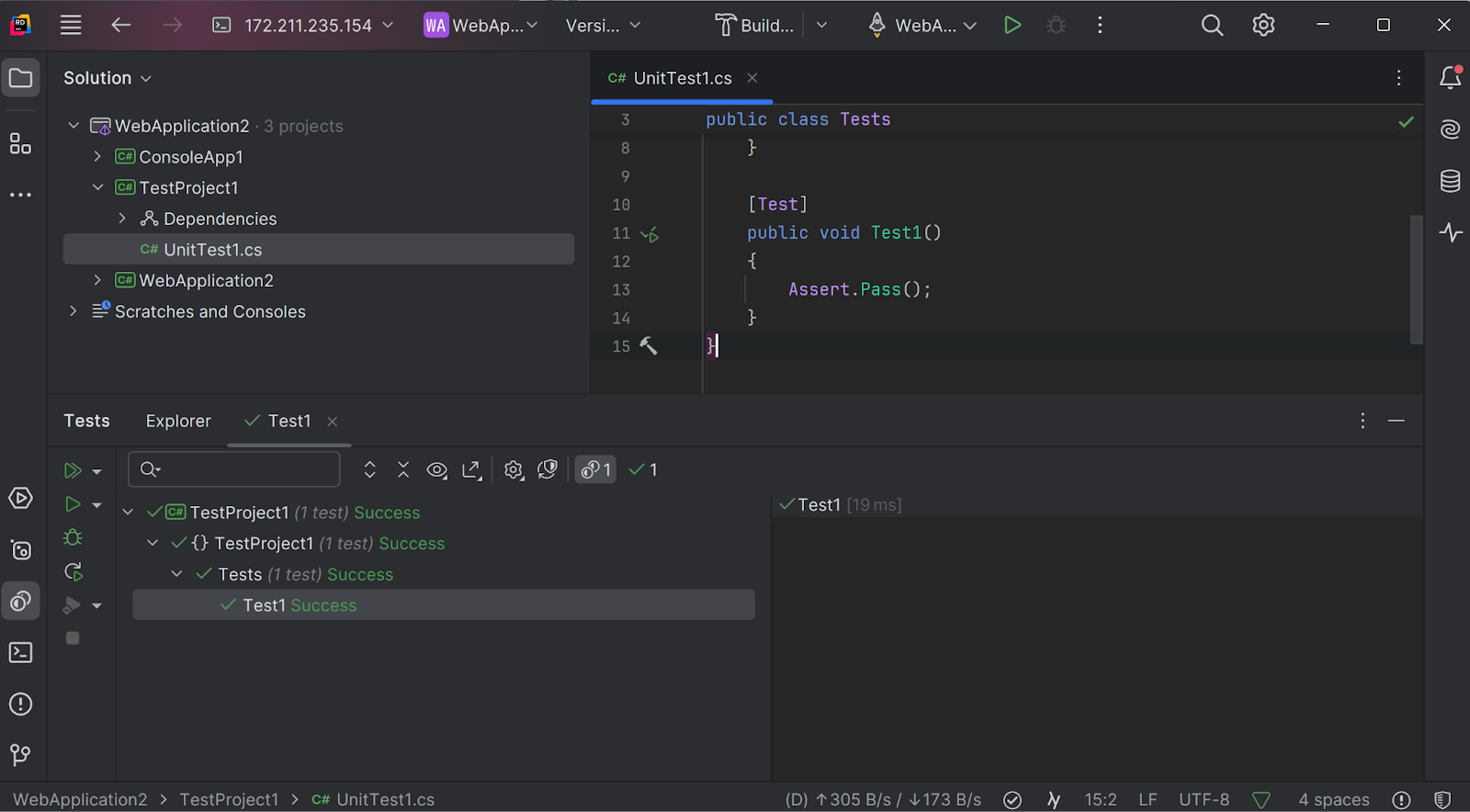Click Run All Tests double-arrow icon
The image size is (1470, 812).
tap(73, 471)
